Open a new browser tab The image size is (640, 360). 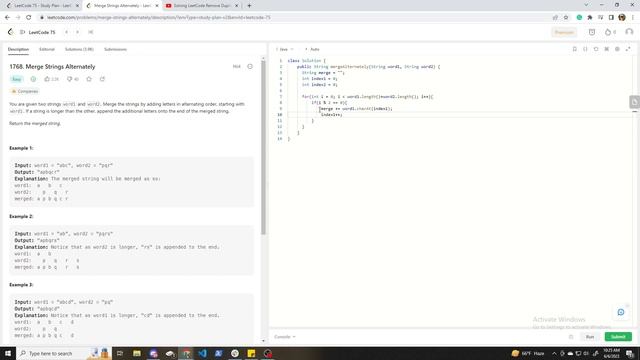coord(249,6)
